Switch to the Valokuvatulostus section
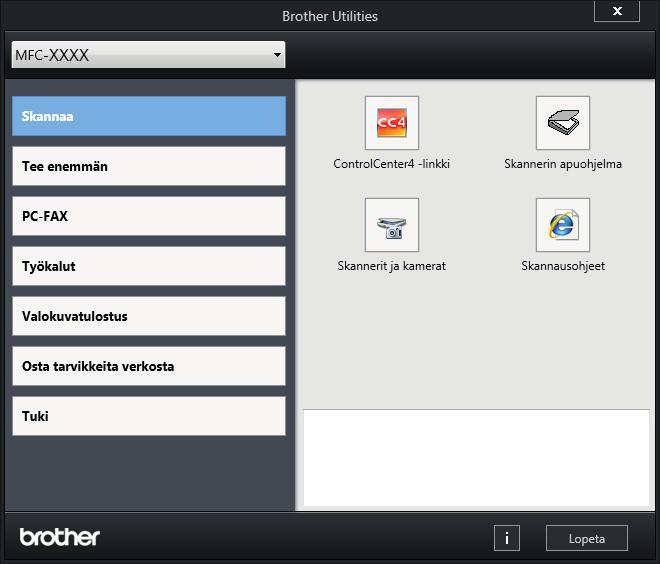The width and height of the screenshot is (660, 564). [x=149, y=316]
